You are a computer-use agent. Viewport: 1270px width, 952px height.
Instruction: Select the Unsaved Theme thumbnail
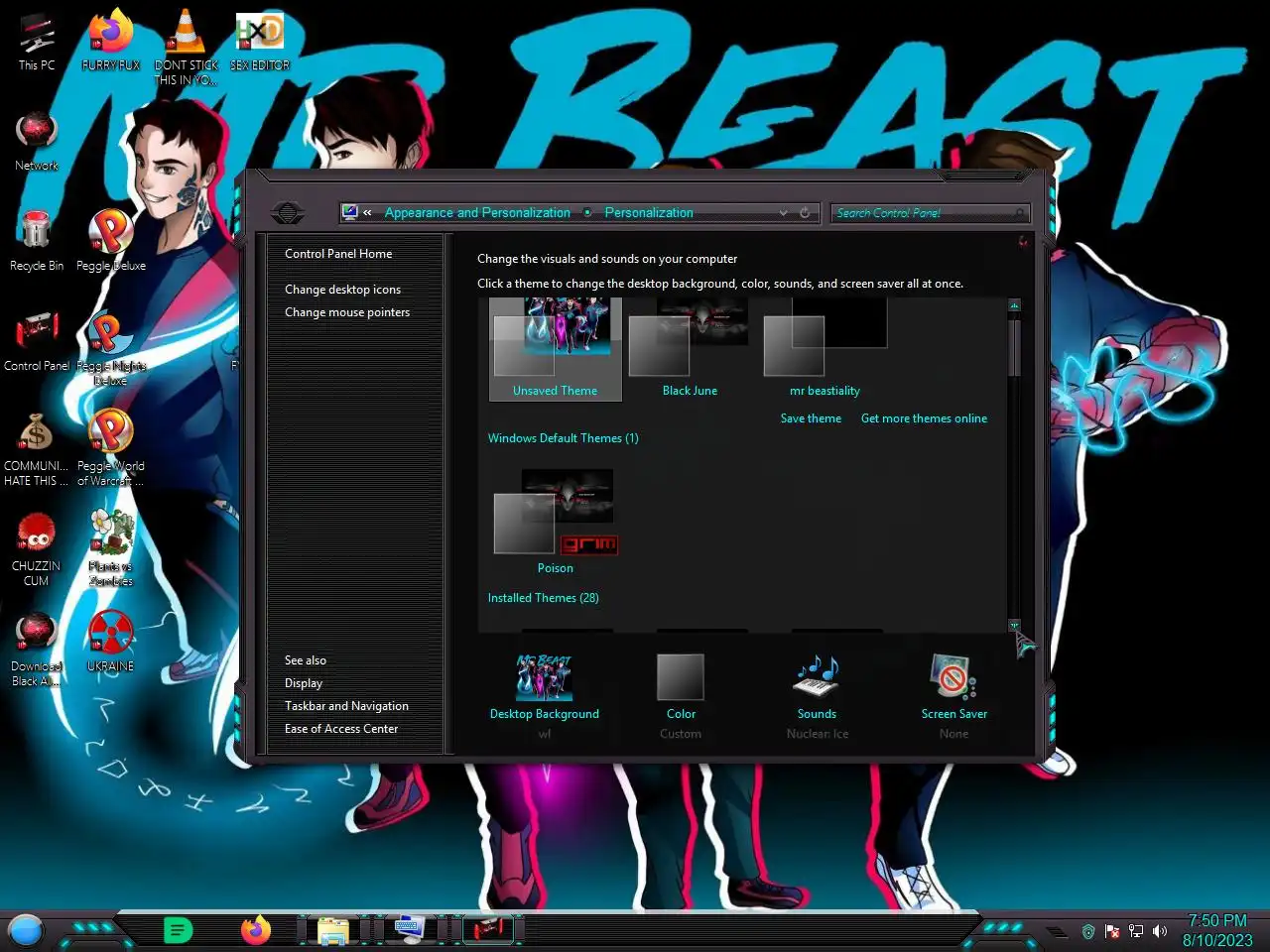coord(556,349)
